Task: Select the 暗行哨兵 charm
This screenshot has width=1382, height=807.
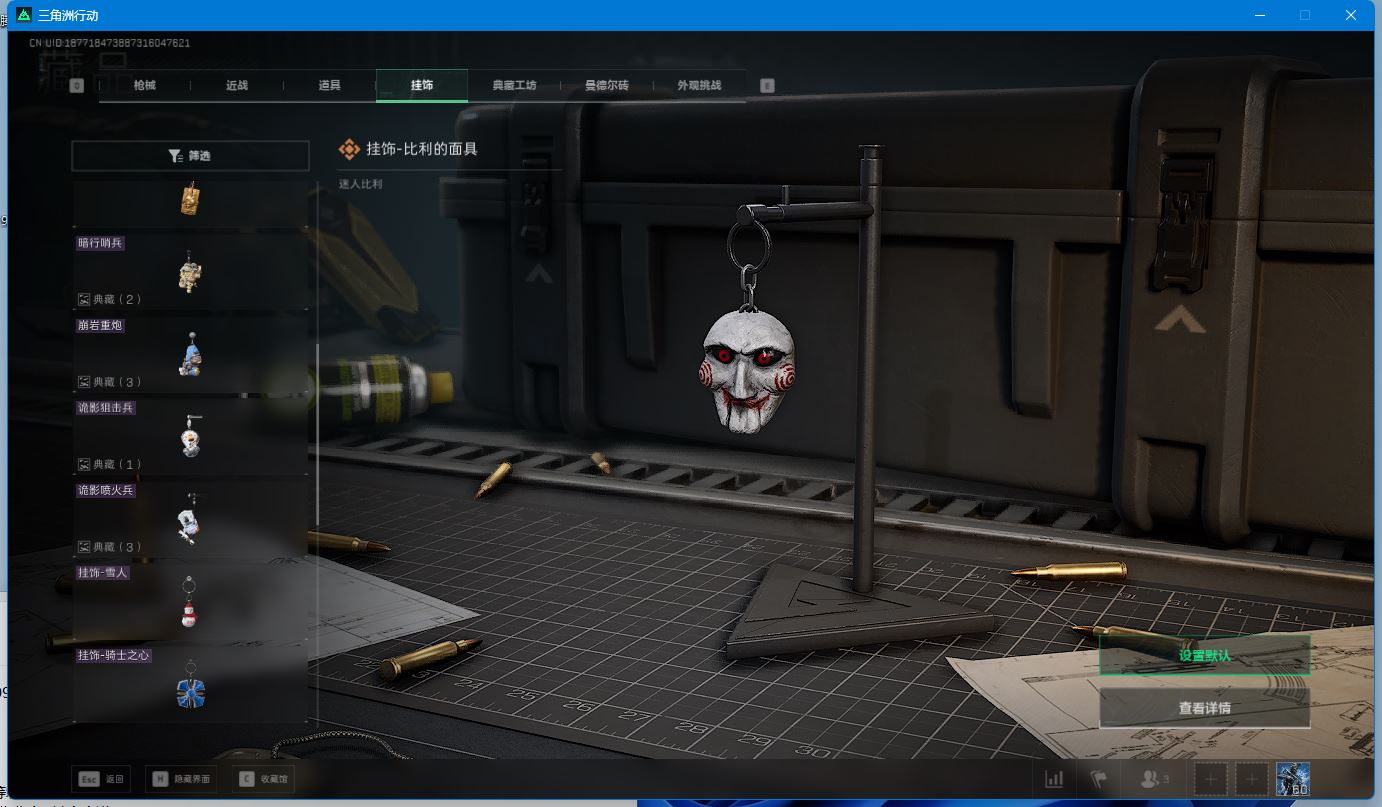Action: (190, 271)
